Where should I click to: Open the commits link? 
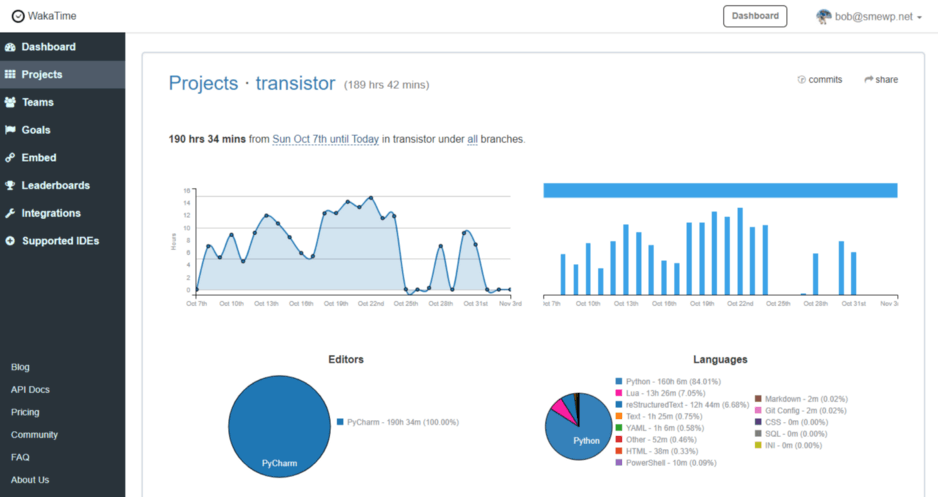tap(820, 80)
